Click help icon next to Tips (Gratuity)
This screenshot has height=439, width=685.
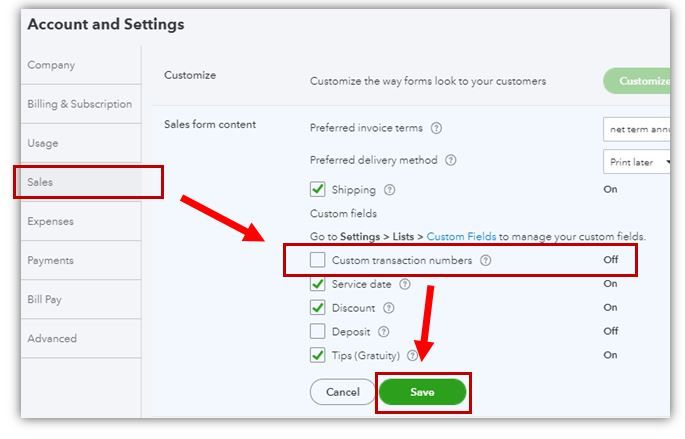(412, 355)
